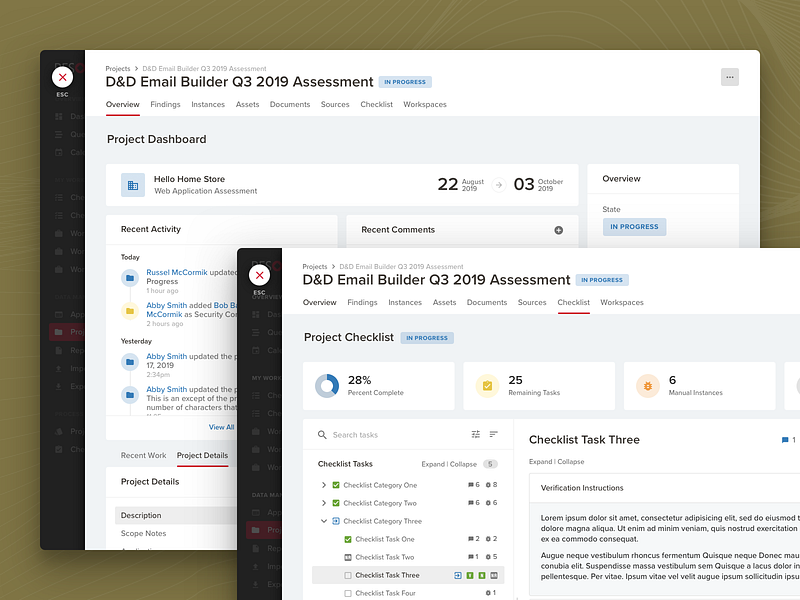Open the three-dot more options menu
Viewport: 800px width, 600px height.
coord(730,77)
